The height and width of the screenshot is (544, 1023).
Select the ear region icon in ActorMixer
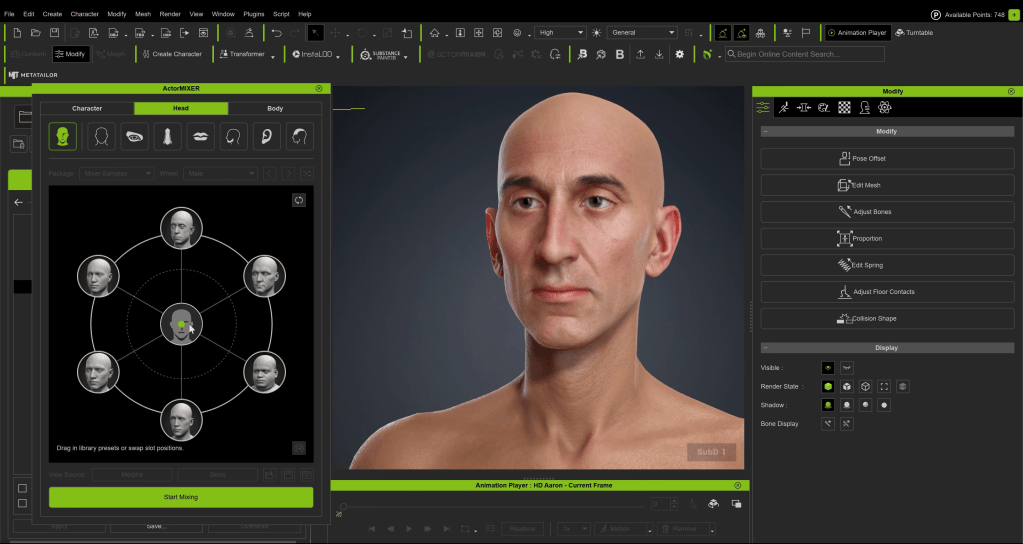(267, 136)
